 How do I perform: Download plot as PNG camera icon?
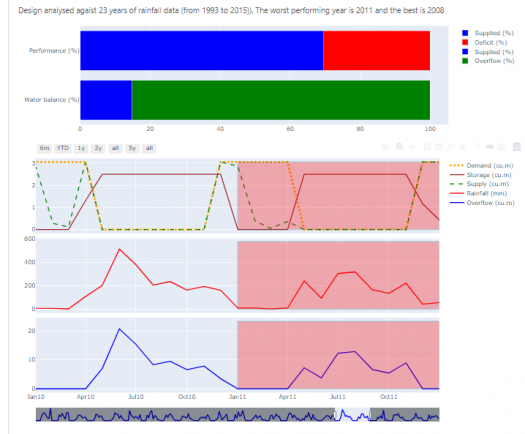pos(385,147)
